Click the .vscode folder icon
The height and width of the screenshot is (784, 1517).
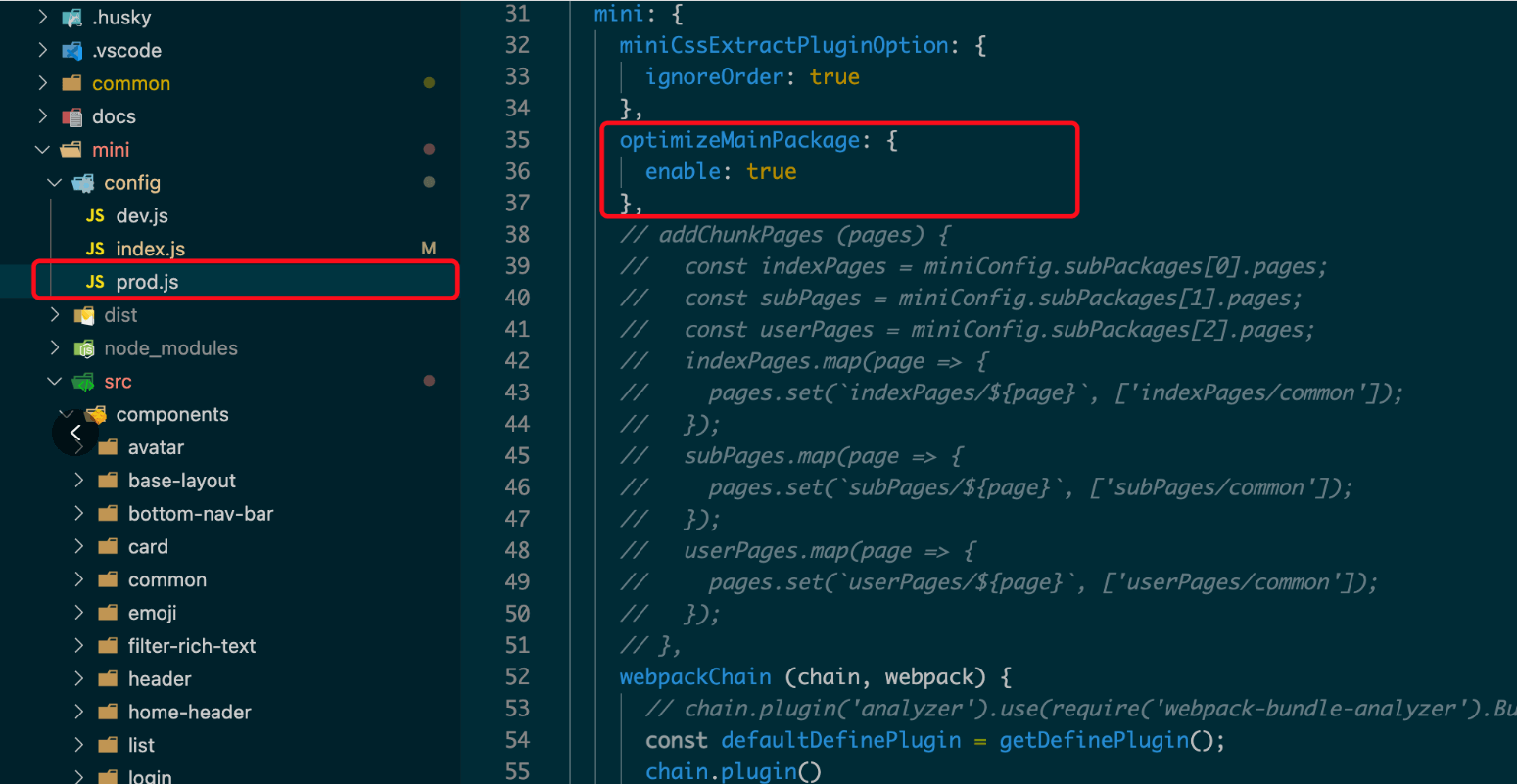71,51
